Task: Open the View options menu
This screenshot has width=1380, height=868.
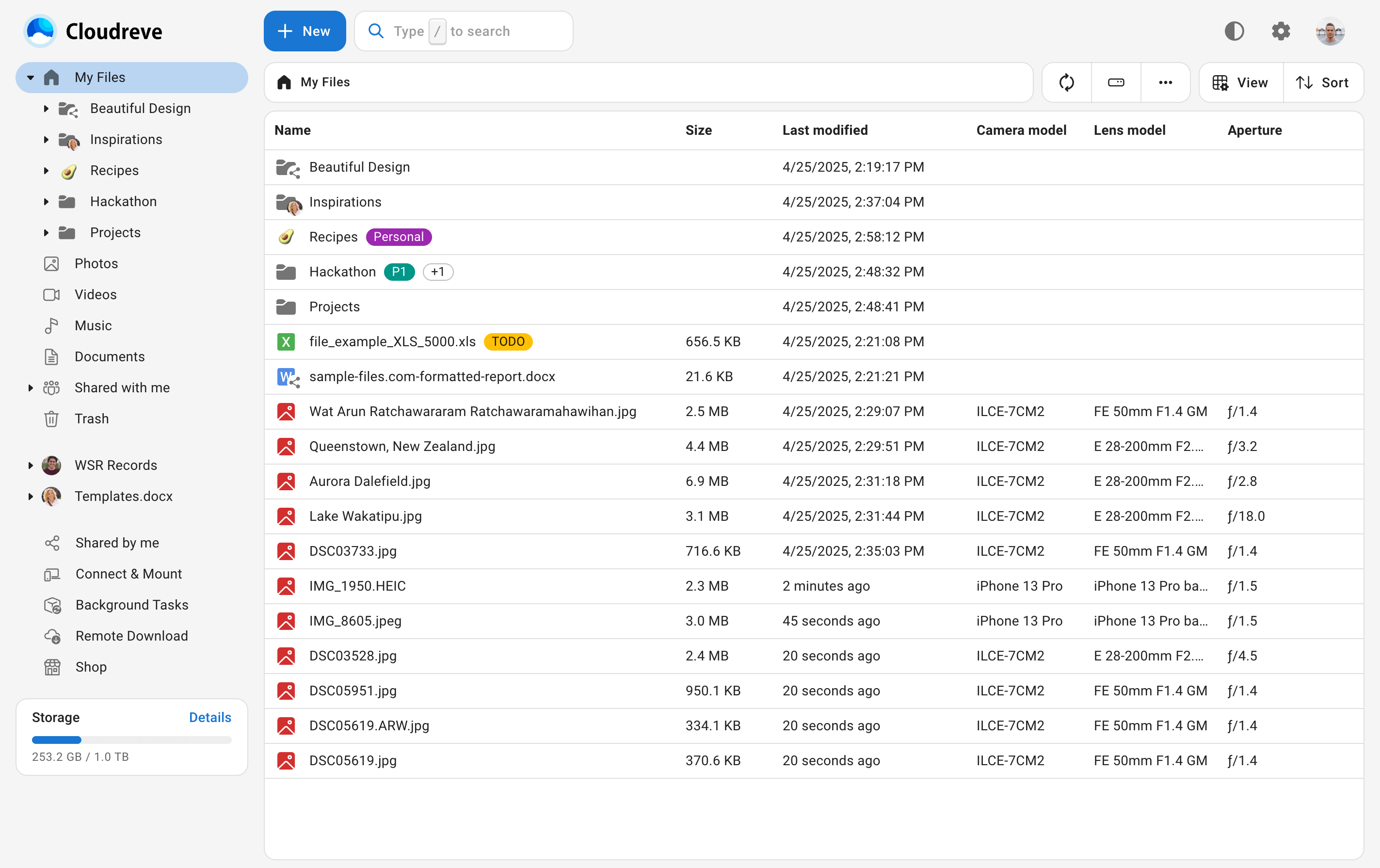Action: pyautogui.click(x=1241, y=82)
